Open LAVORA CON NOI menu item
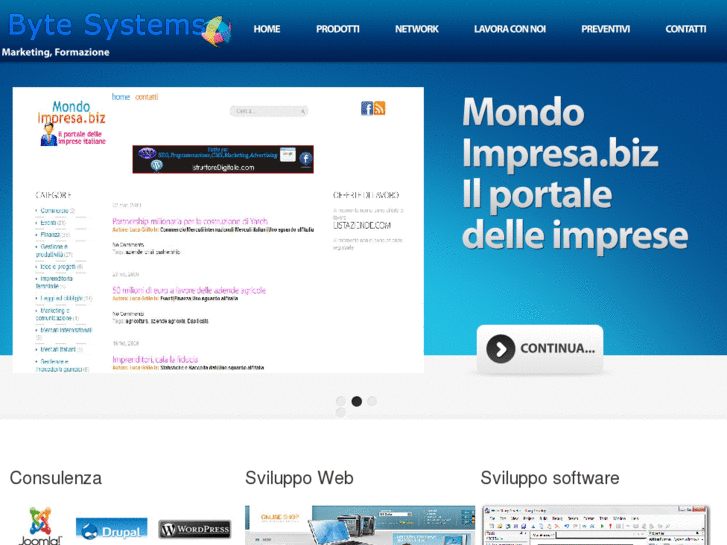Screen dimensions: 727x545 tap(510, 29)
